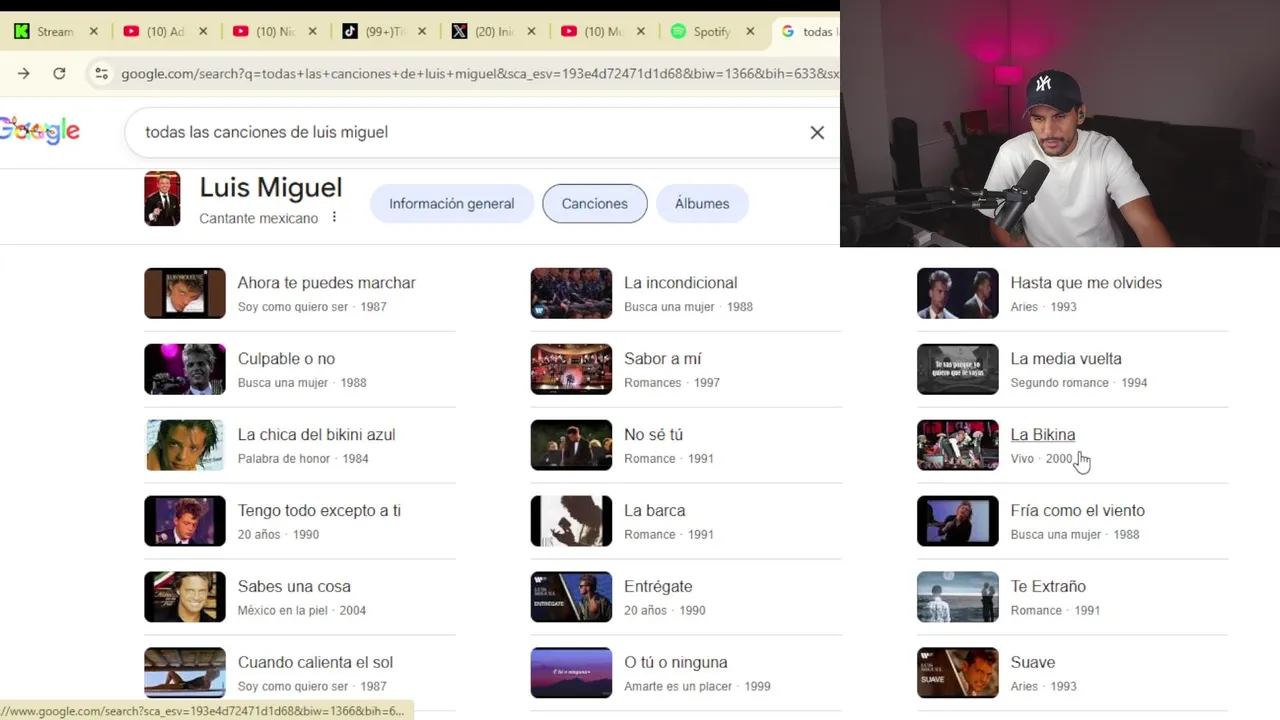Click thumbnail for Te Extraño

click(x=958, y=597)
